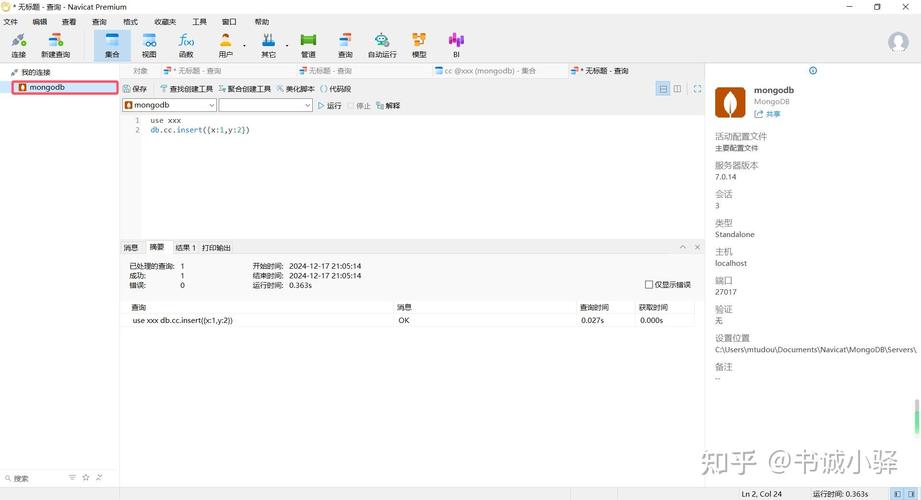
Task: Select the 视图 (View) toolbar icon
Action: pyautogui.click(x=149, y=45)
